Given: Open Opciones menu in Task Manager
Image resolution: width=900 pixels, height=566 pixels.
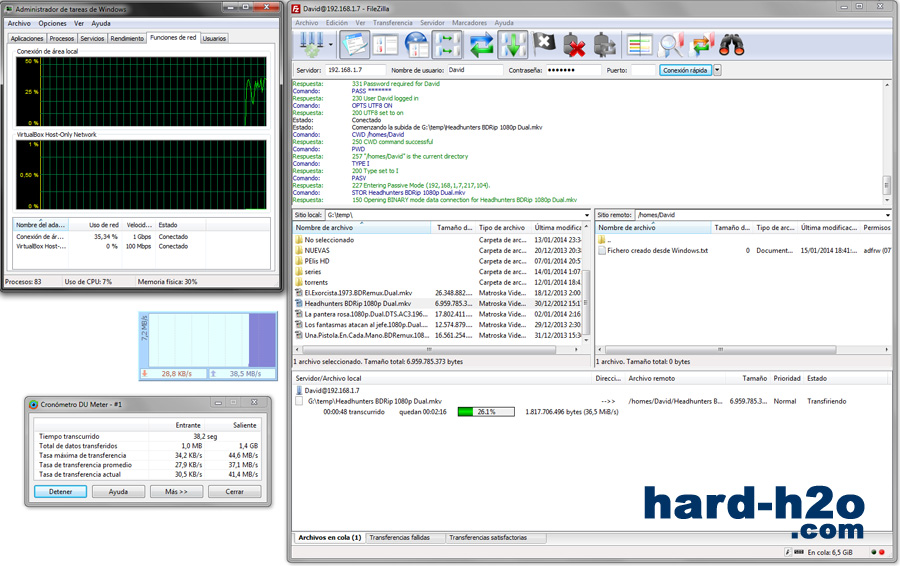Looking at the screenshot, I should pyautogui.click(x=52, y=24).
